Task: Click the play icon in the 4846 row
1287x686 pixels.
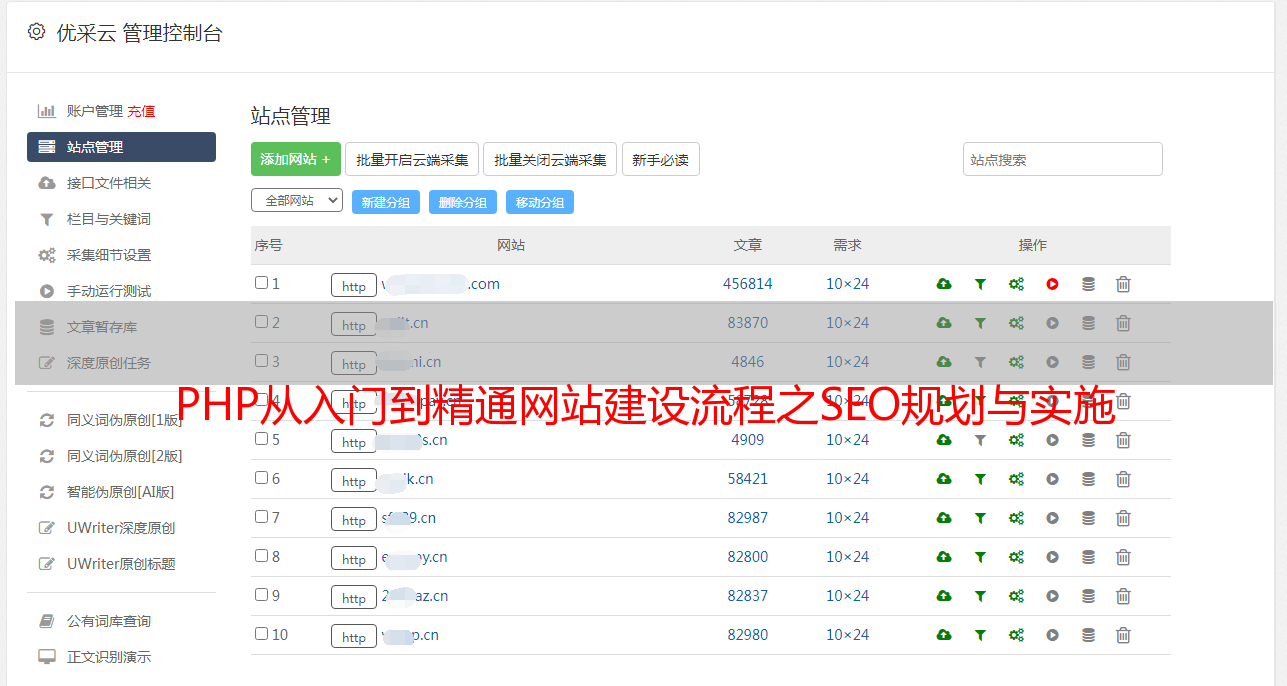Action: click(x=1052, y=362)
